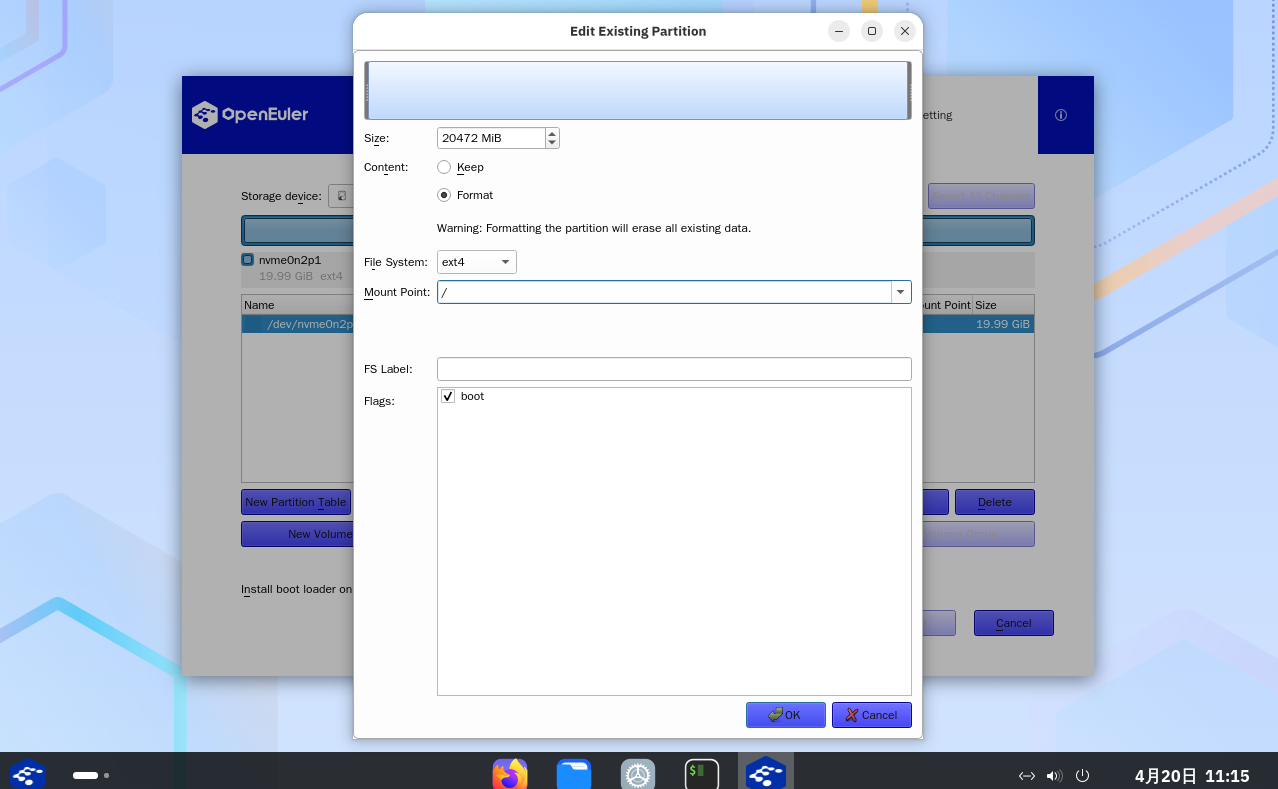This screenshot has width=1278, height=789.
Task: Click the installer app icon in taskbar
Action: tap(766, 773)
